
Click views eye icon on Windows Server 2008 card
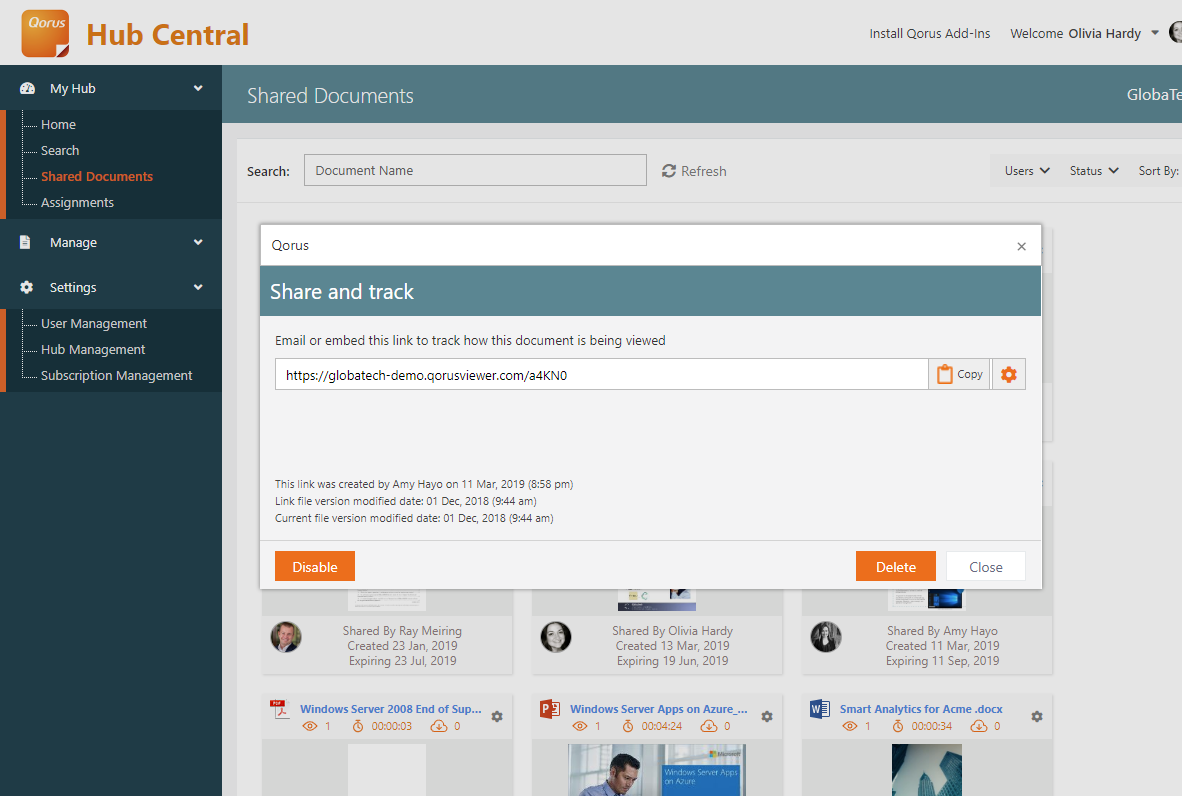[x=310, y=727]
